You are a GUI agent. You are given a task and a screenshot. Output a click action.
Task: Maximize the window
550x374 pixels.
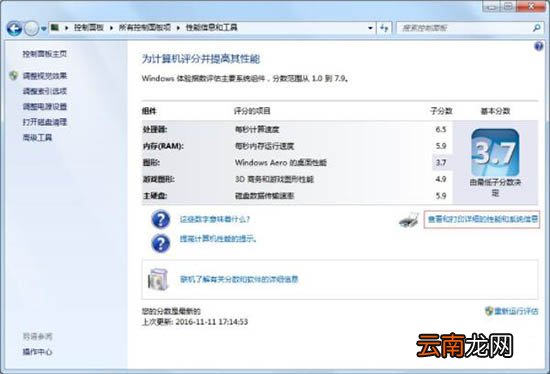508,6
